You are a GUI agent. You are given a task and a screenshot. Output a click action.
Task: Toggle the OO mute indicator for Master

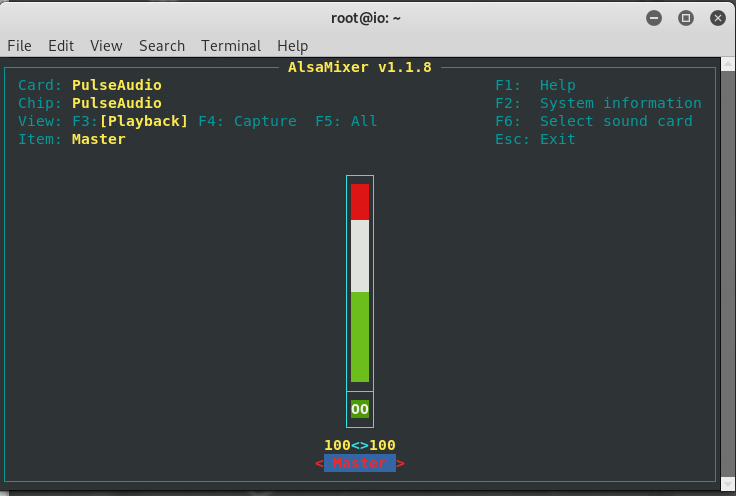[360, 409]
